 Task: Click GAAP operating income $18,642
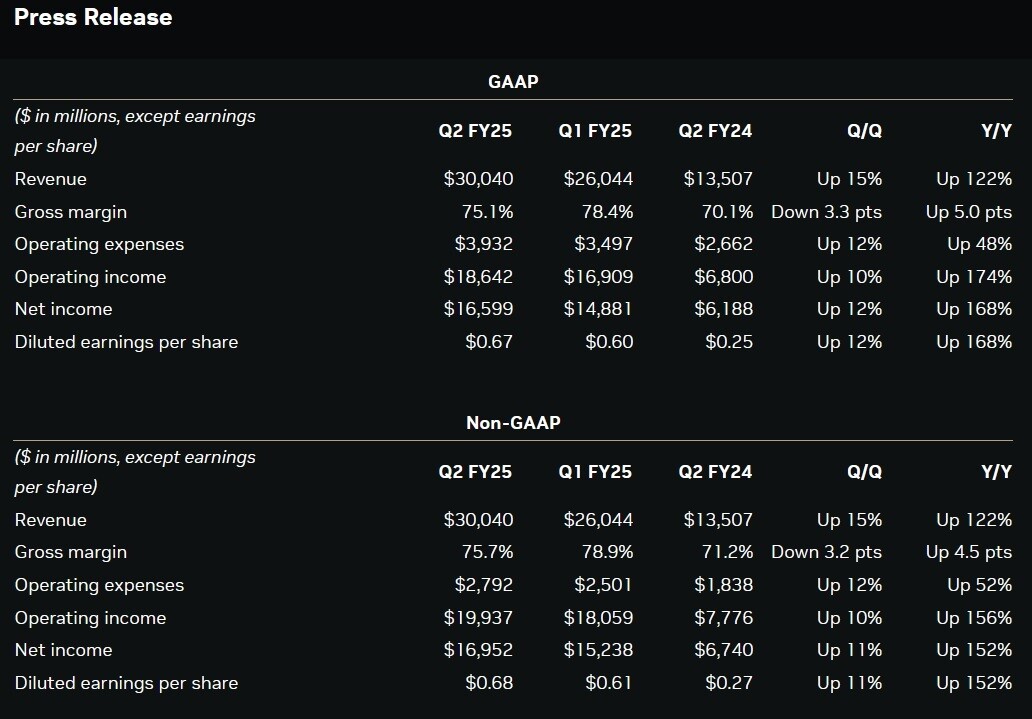[x=478, y=277]
